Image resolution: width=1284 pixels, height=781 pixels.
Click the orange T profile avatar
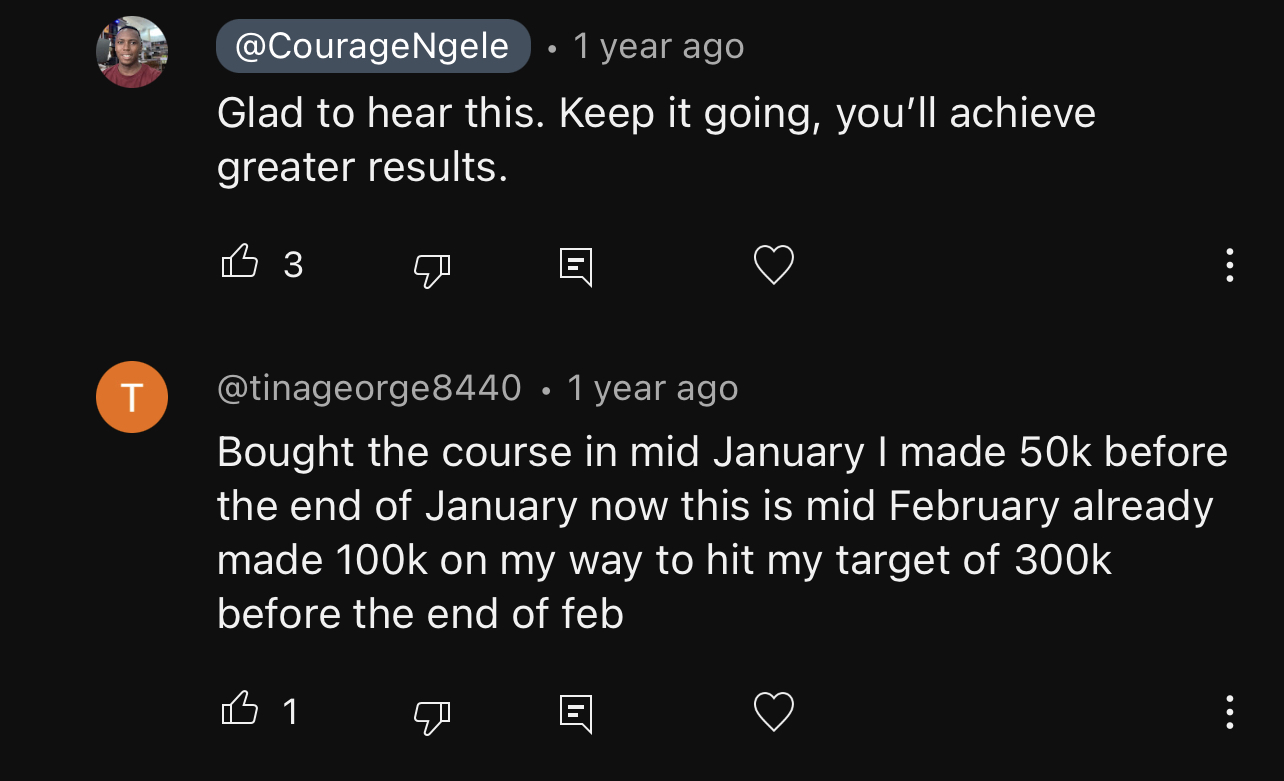(131, 397)
